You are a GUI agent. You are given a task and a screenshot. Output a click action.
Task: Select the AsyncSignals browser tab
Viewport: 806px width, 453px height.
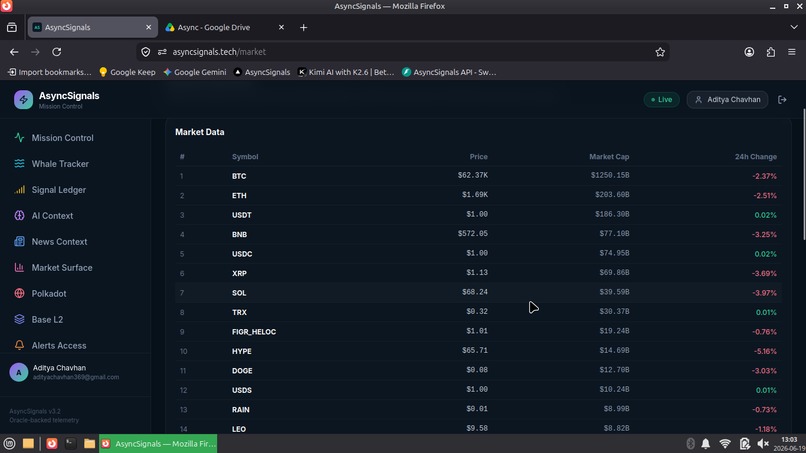(93, 27)
